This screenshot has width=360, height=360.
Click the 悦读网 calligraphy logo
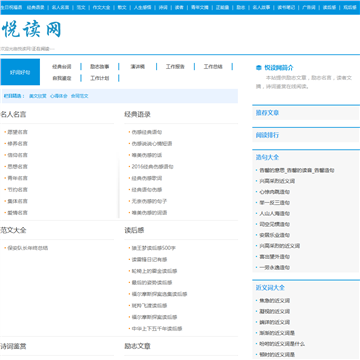[31, 29]
